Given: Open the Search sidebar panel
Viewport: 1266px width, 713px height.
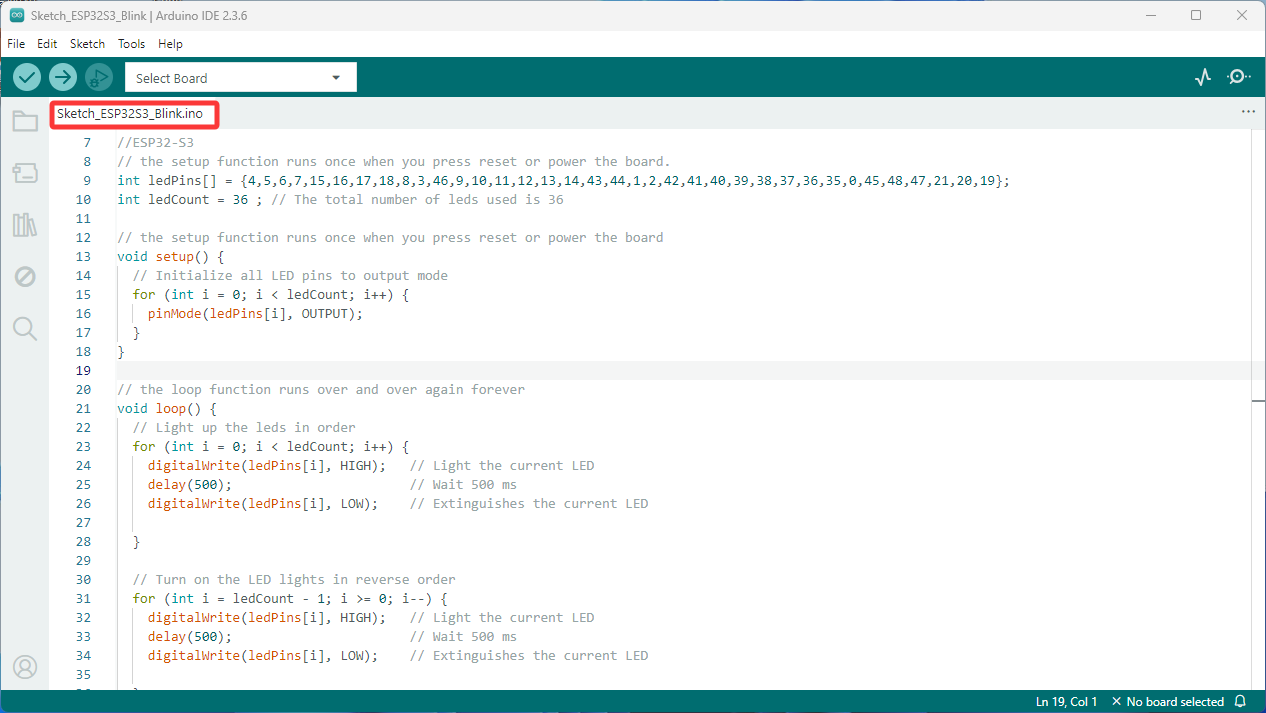Looking at the screenshot, I should 25,328.
